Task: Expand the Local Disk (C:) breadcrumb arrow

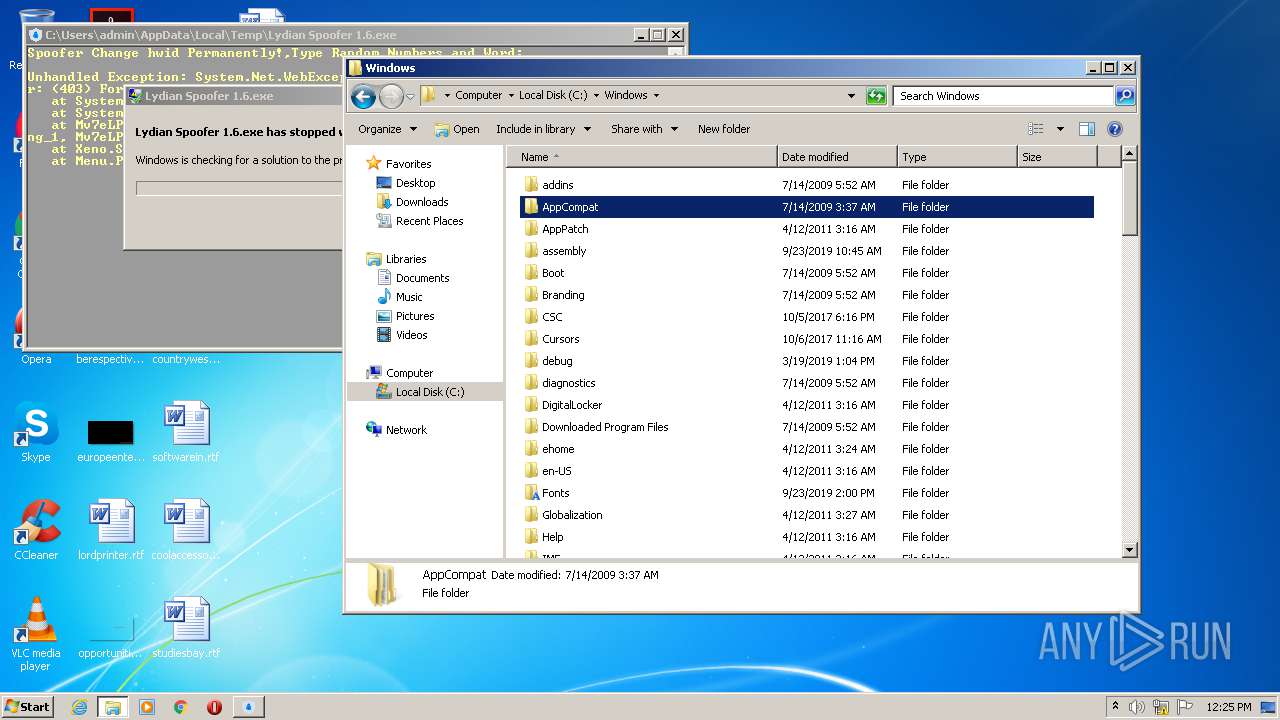Action: click(x=596, y=96)
